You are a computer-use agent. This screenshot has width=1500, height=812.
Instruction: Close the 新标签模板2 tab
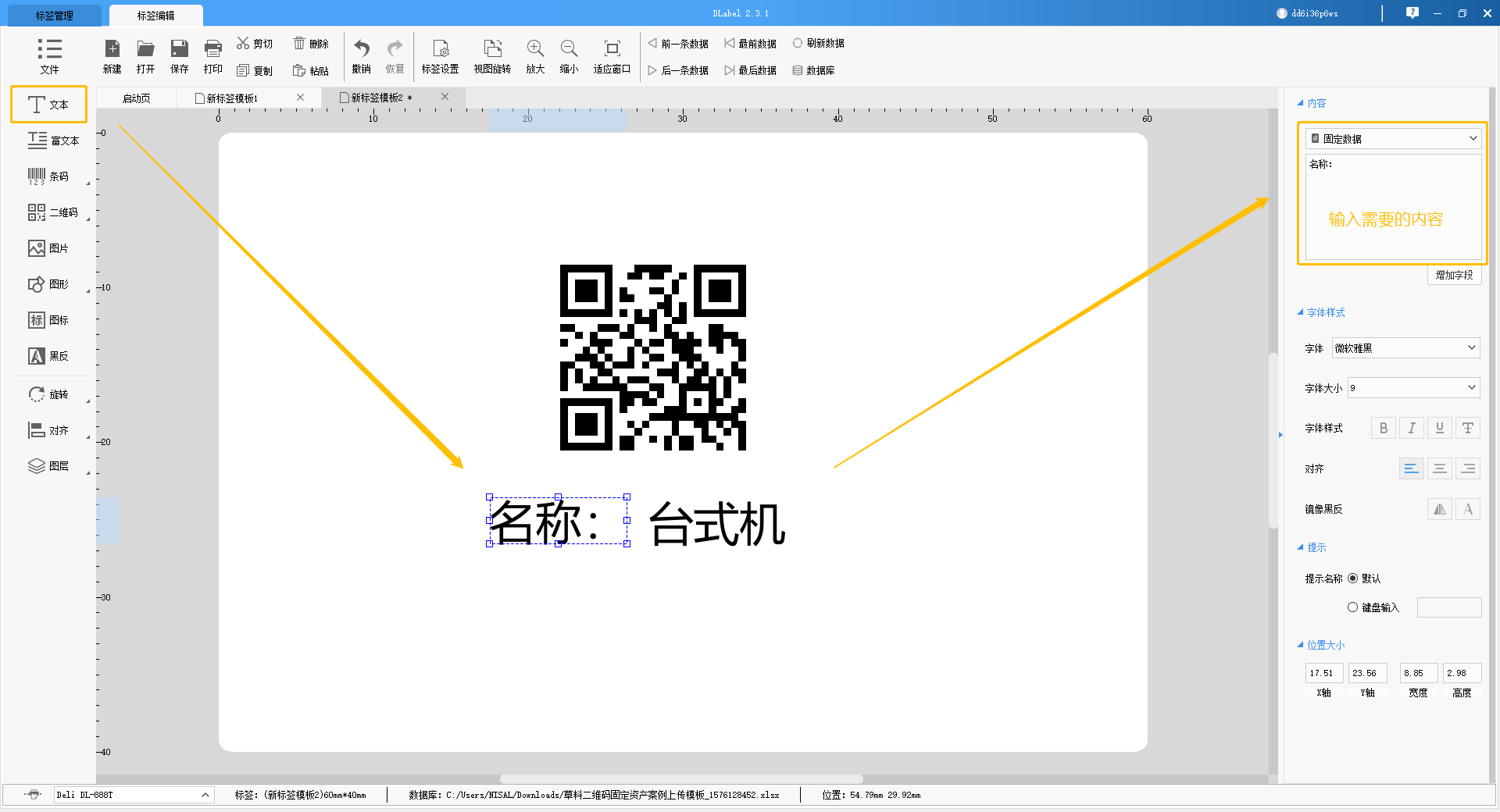(x=445, y=97)
